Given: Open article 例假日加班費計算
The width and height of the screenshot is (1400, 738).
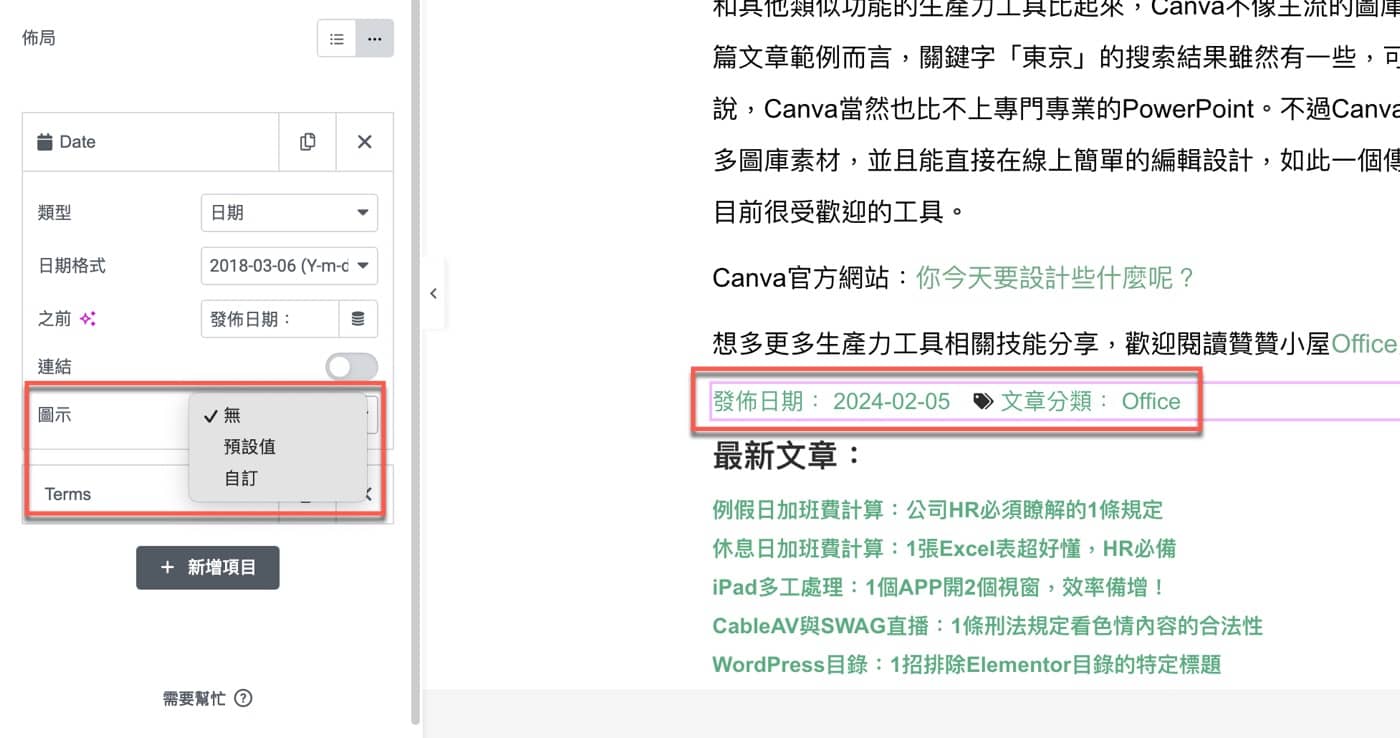Looking at the screenshot, I should (937, 510).
